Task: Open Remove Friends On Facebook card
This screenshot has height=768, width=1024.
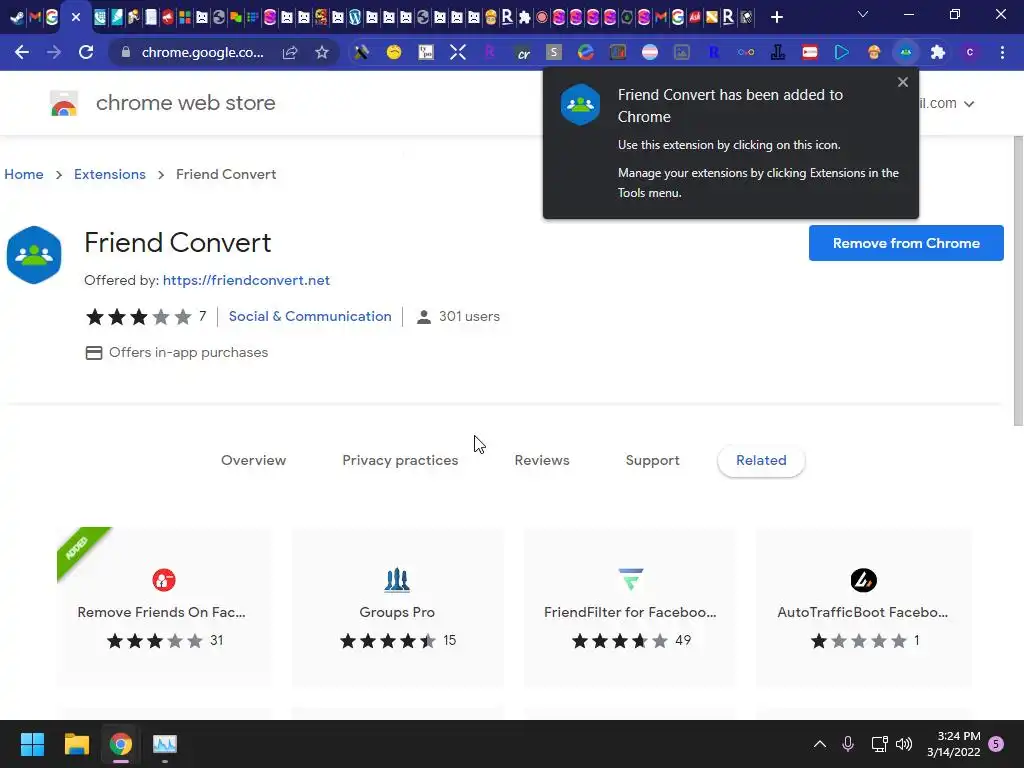Action: 163,607
